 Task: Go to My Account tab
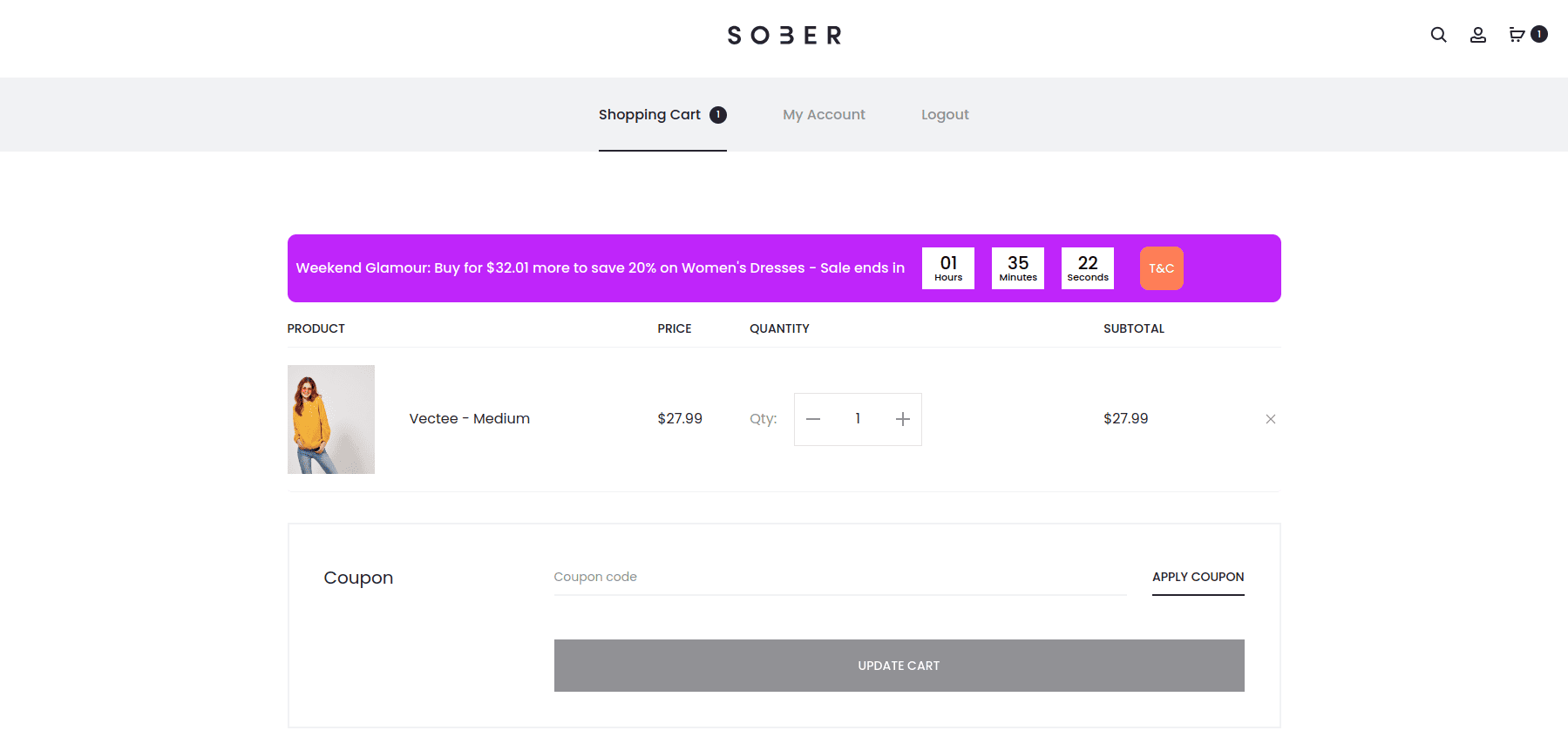coord(824,115)
